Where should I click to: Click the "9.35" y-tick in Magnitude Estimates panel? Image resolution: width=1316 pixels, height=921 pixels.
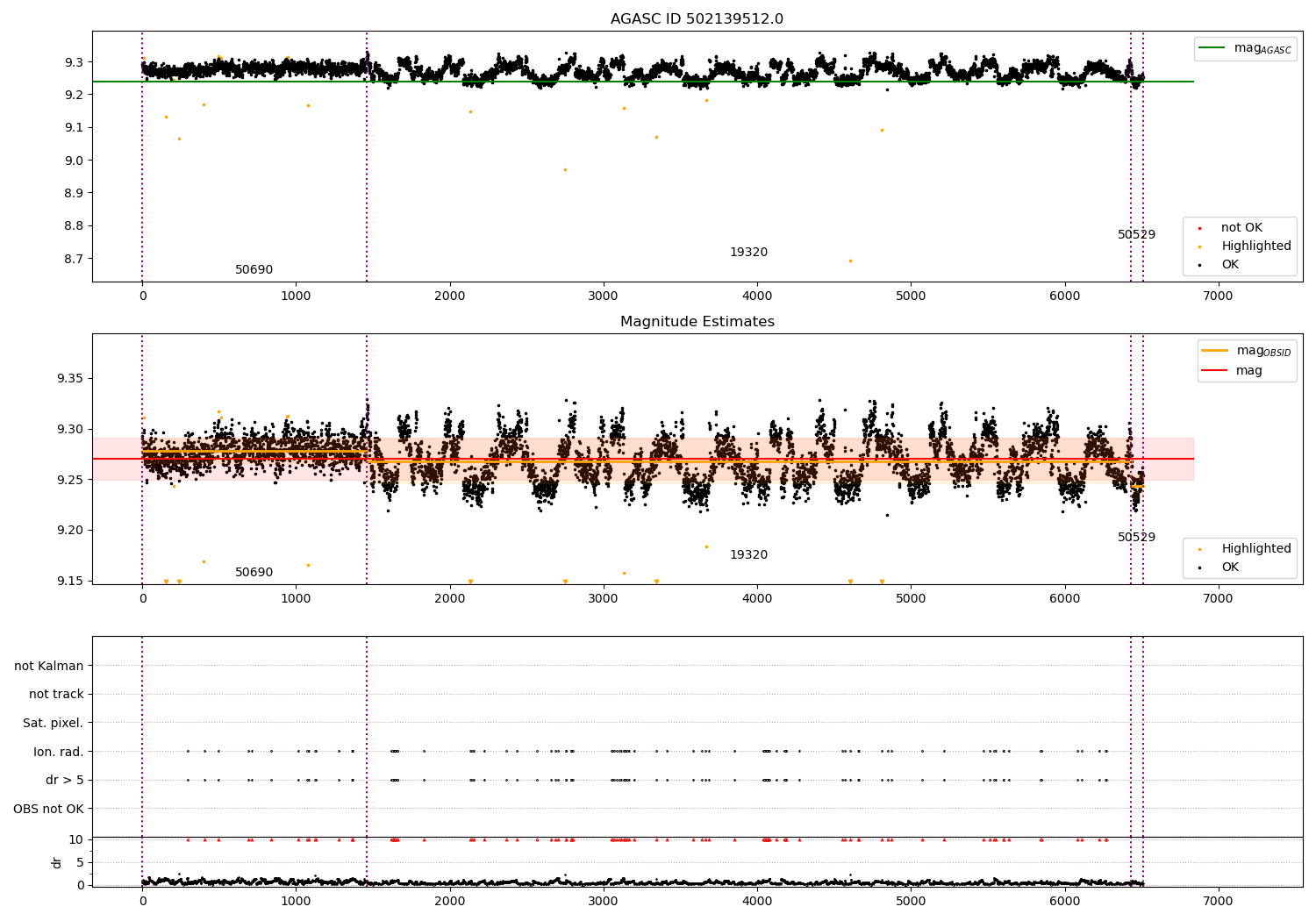69,379
